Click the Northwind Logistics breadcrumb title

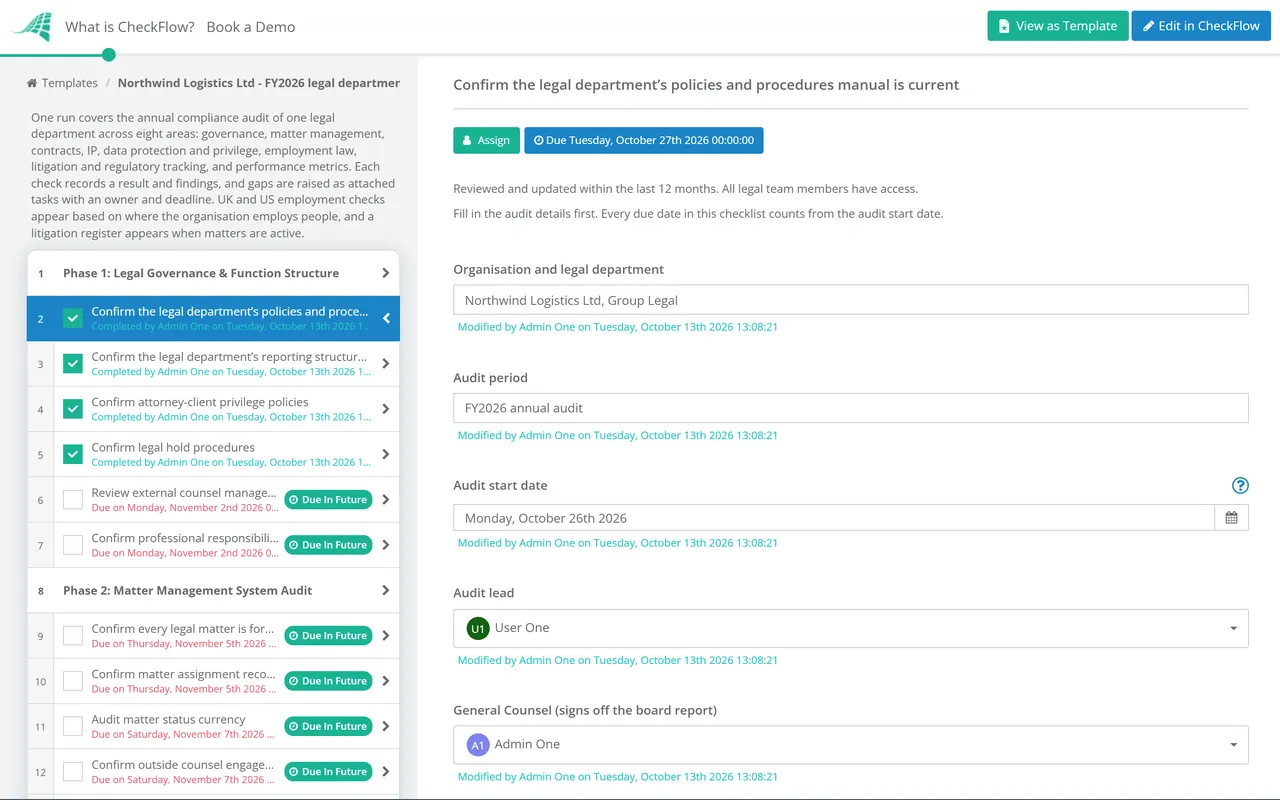click(x=259, y=83)
